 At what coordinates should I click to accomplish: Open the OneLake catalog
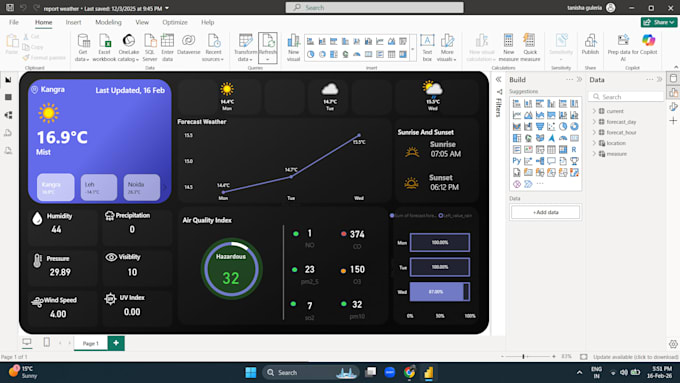tap(128, 48)
